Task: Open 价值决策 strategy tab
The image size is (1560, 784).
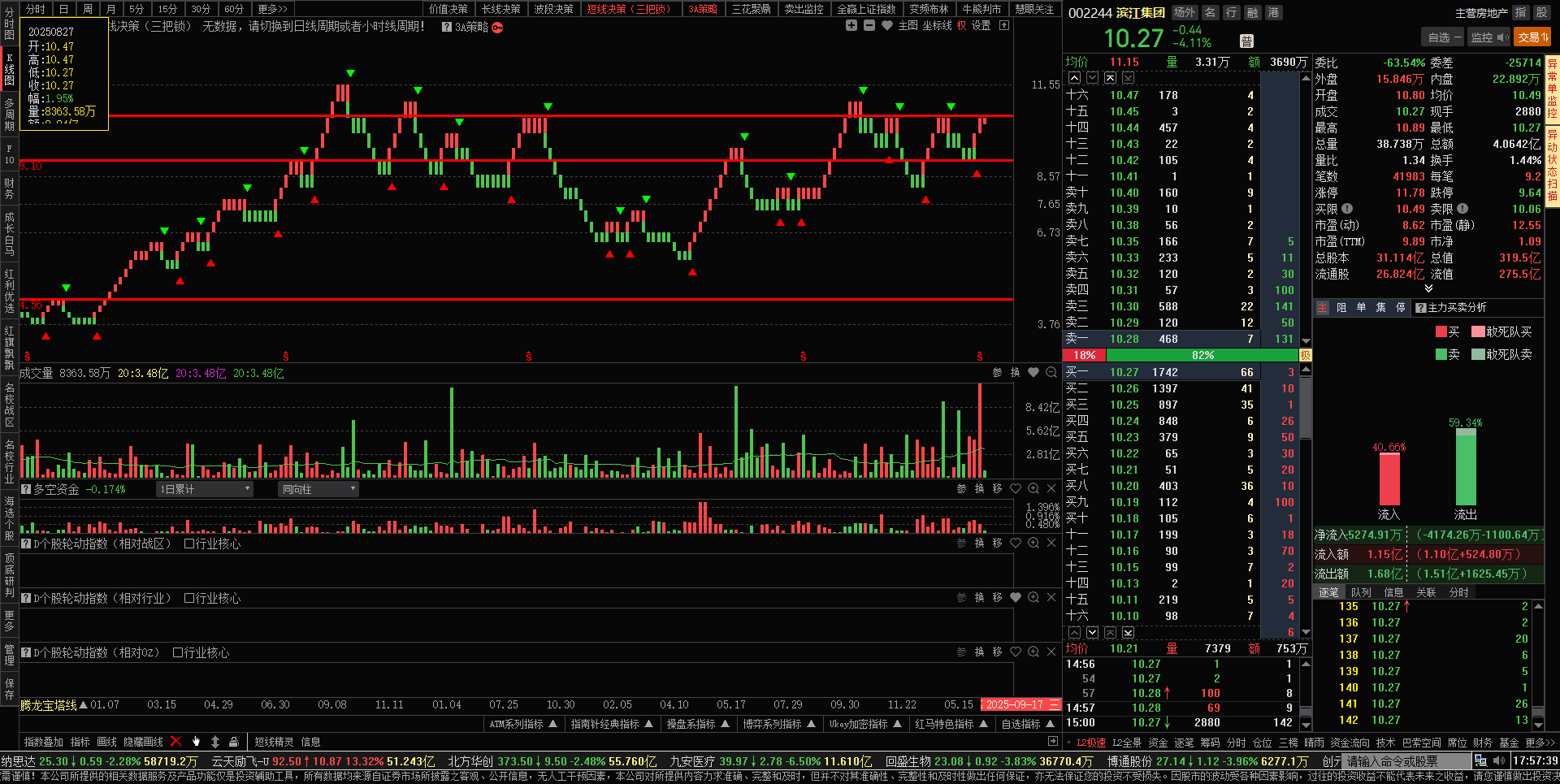Action: (x=448, y=9)
